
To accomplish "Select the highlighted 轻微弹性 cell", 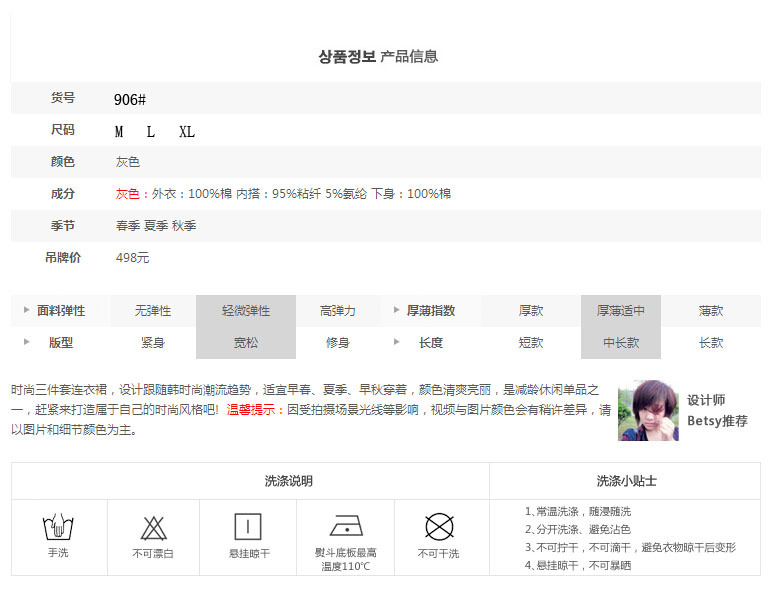I will pyautogui.click(x=246, y=311).
